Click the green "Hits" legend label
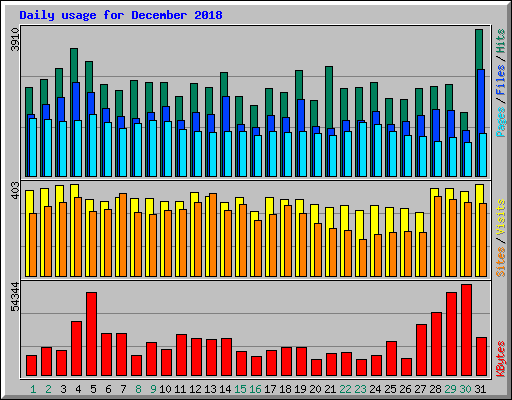Screen dimensions: 512x400 pyautogui.click(x=501, y=41)
